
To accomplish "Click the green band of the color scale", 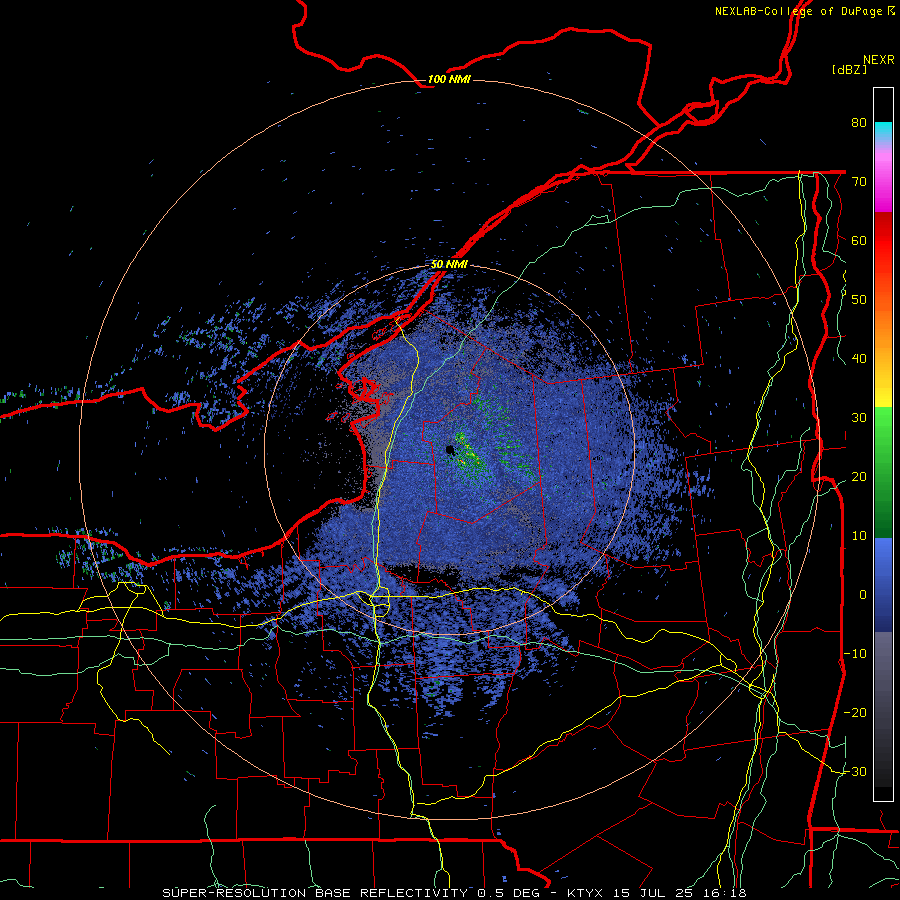I will (x=883, y=472).
